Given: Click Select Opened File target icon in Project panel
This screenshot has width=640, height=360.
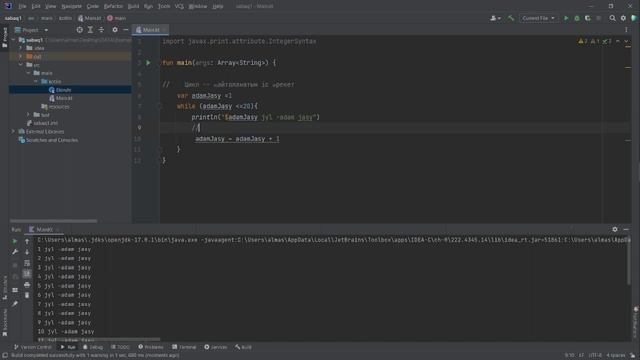Looking at the screenshot, I should click(x=80, y=30).
